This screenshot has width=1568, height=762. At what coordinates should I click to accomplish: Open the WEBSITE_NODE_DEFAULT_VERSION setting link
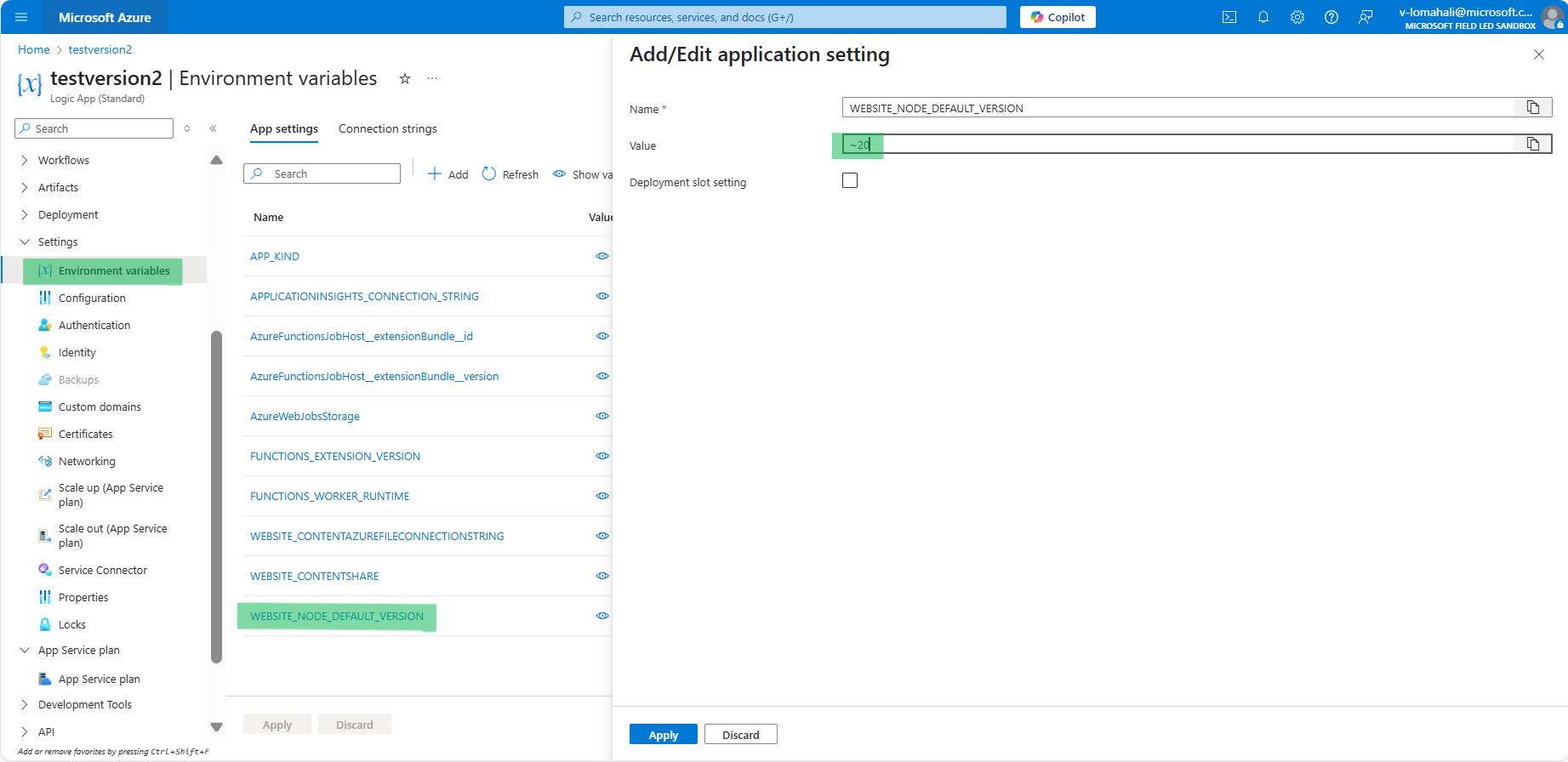(337, 616)
